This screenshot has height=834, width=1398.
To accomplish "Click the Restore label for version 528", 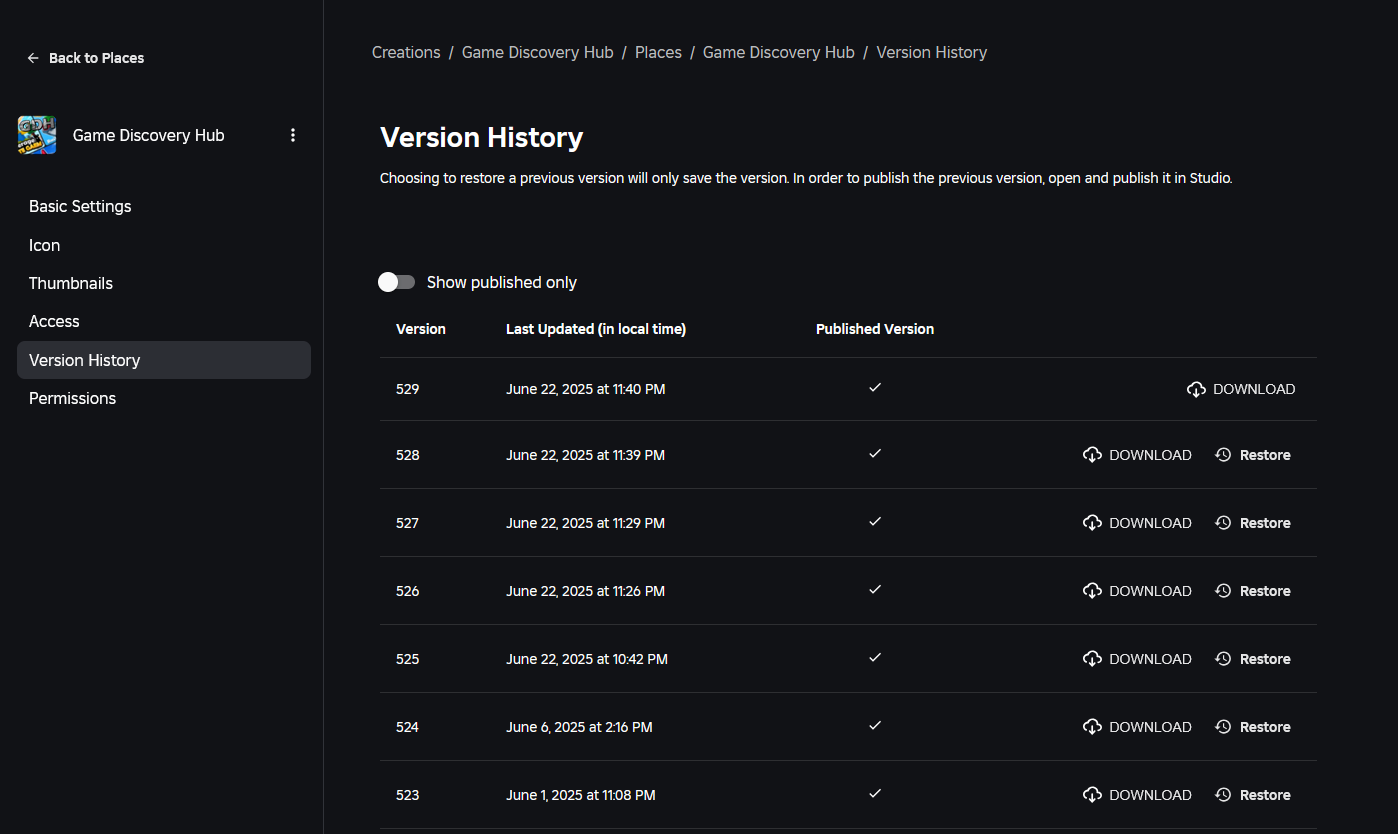I will 1265,455.
